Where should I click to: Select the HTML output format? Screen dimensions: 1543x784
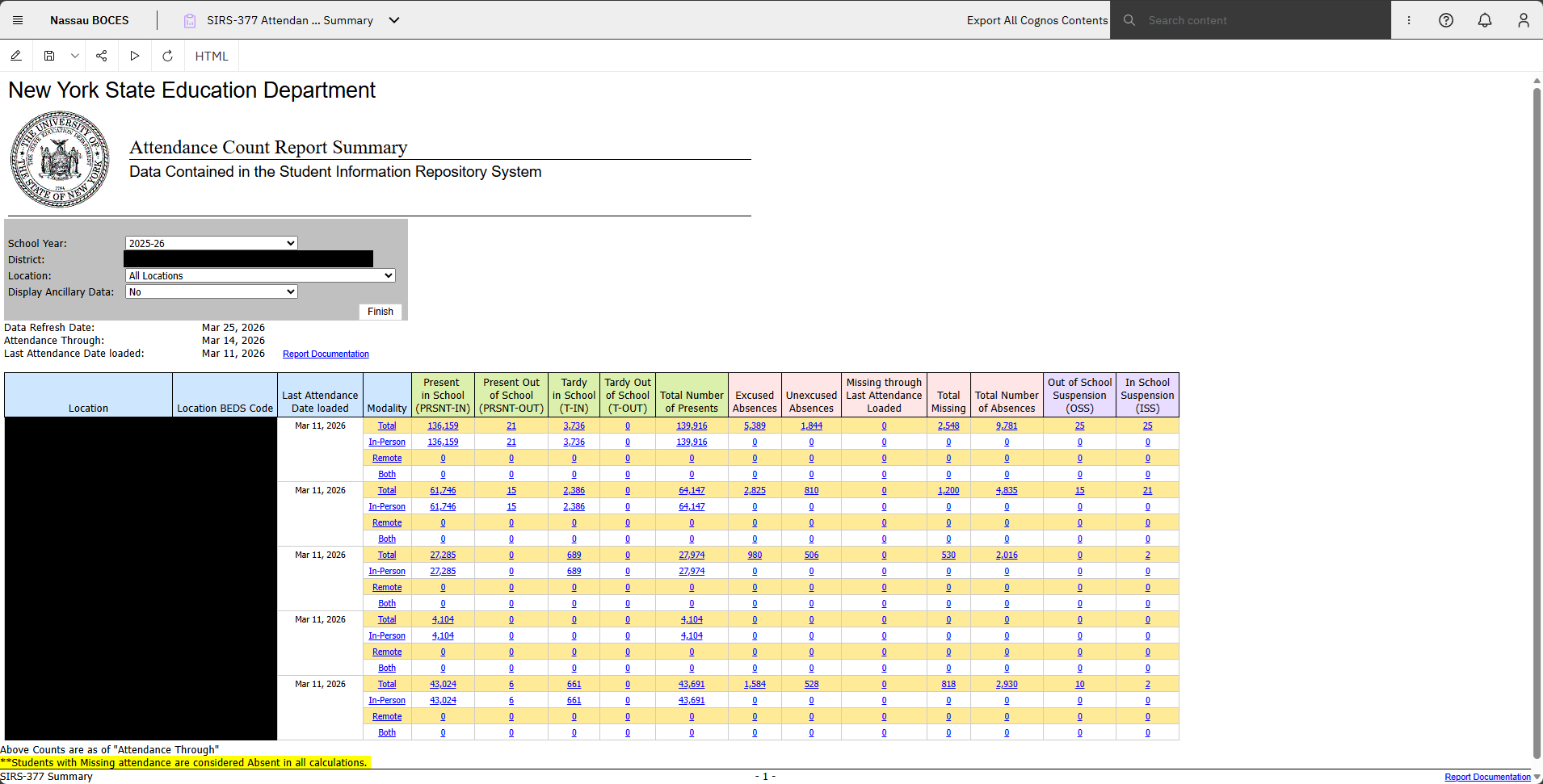212,56
